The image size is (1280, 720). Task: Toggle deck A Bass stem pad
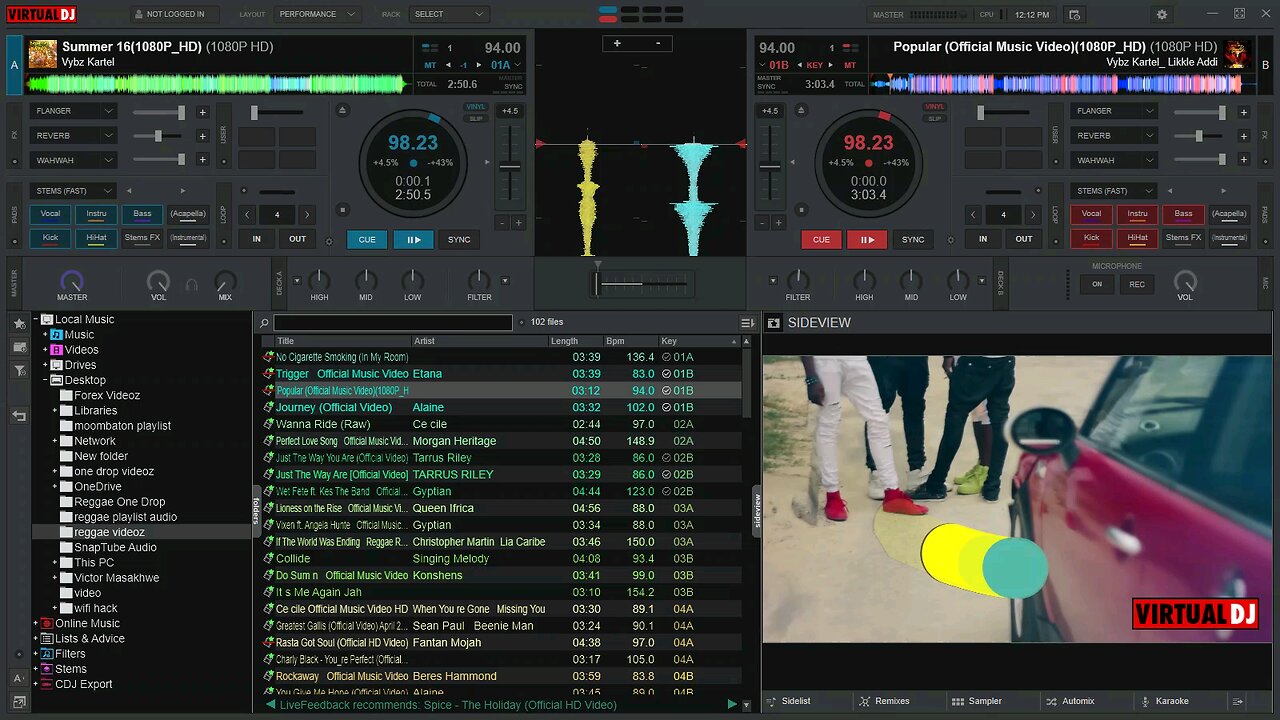(143, 214)
